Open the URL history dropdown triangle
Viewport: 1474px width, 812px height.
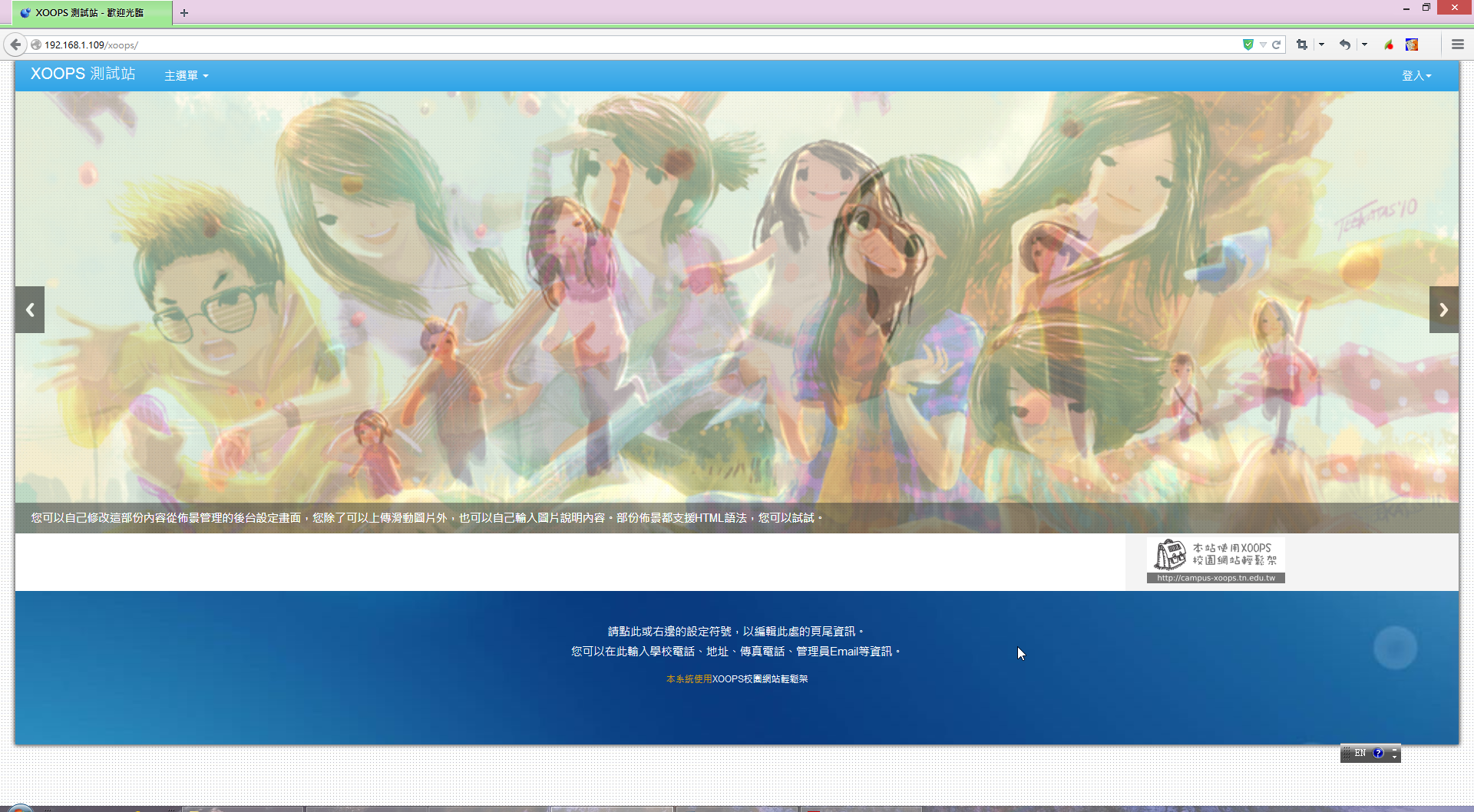click(x=1263, y=45)
